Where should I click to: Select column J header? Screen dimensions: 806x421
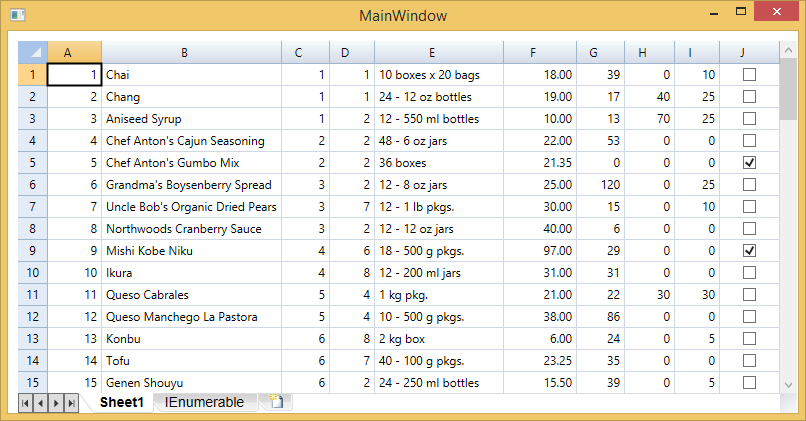[749, 52]
